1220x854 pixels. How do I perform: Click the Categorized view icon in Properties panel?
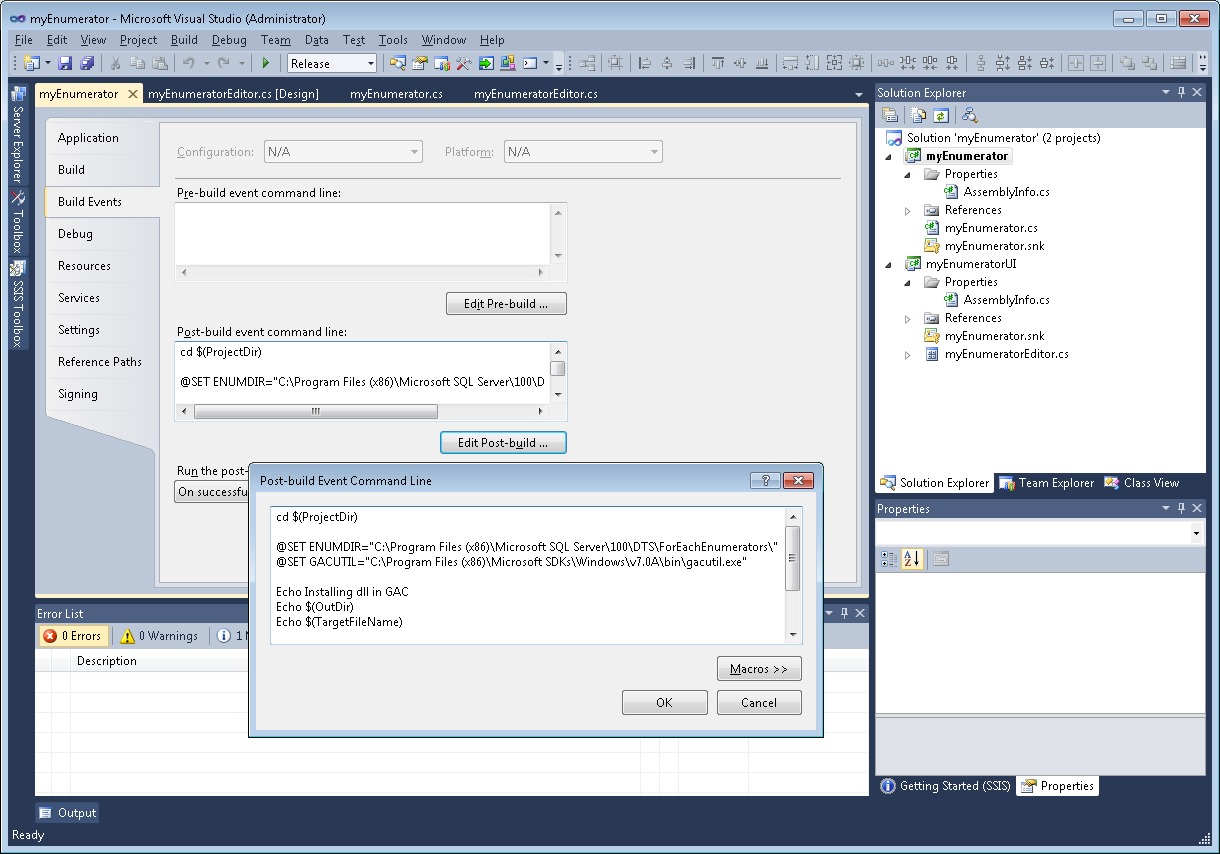(890, 559)
